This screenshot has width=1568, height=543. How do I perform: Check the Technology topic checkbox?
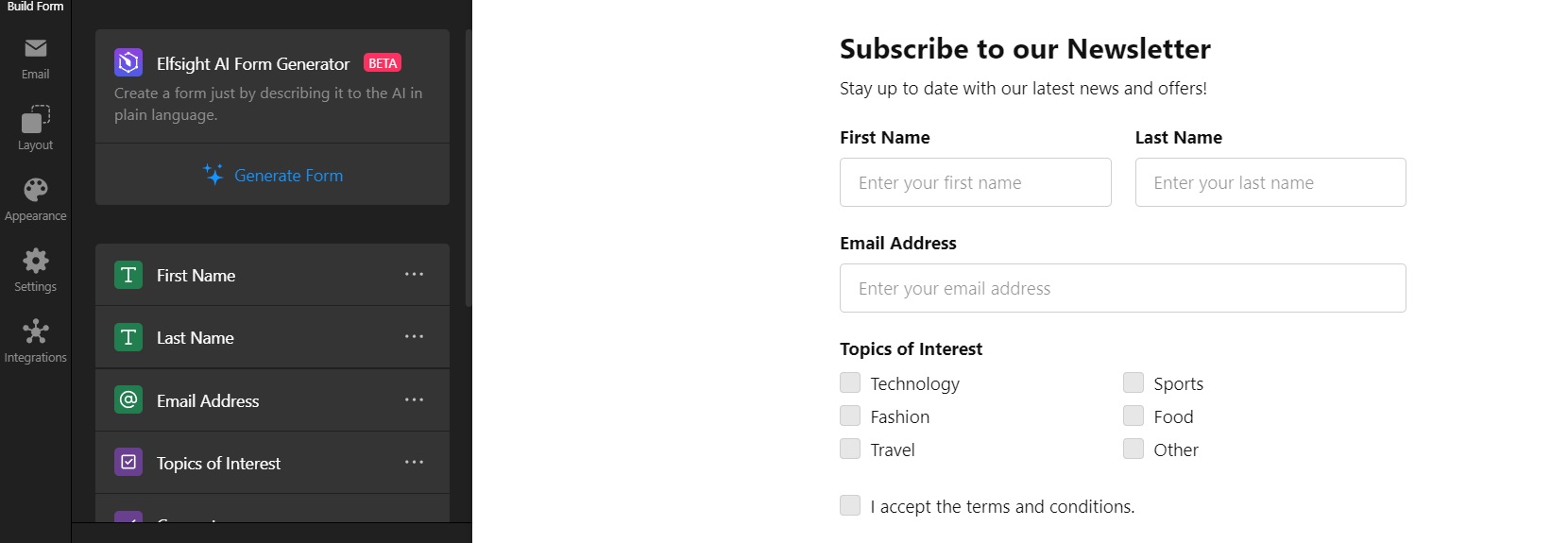(x=850, y=382)
